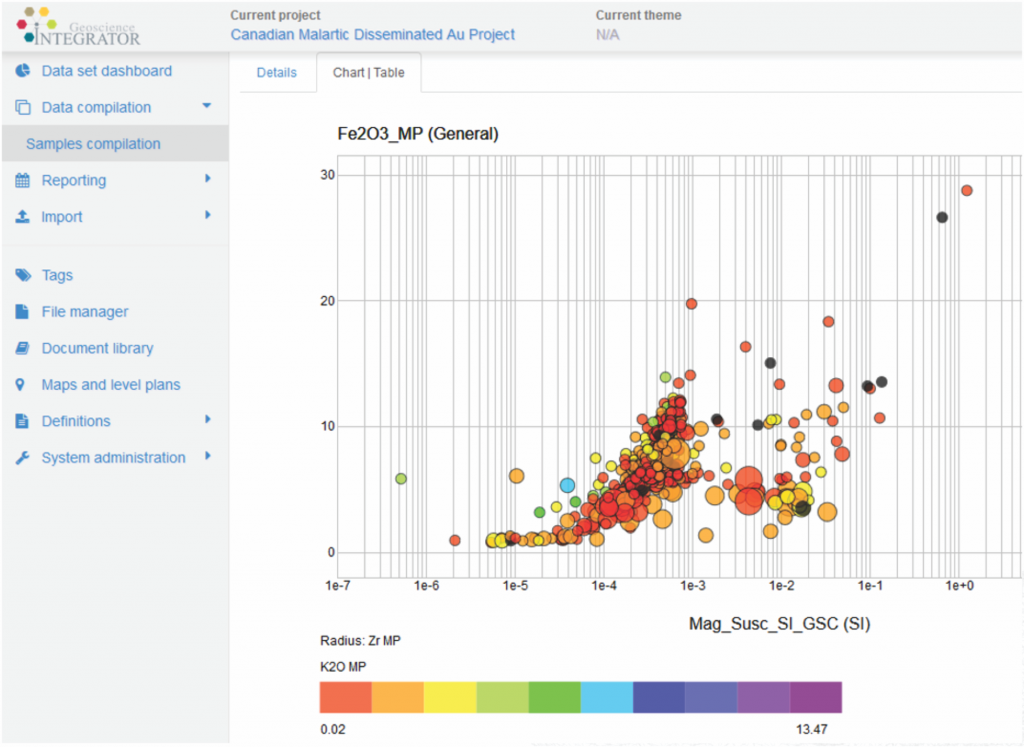Open Reporting via its calendar icon
This screenshot has width=1024, height=747.
click(x=20, y=180)
